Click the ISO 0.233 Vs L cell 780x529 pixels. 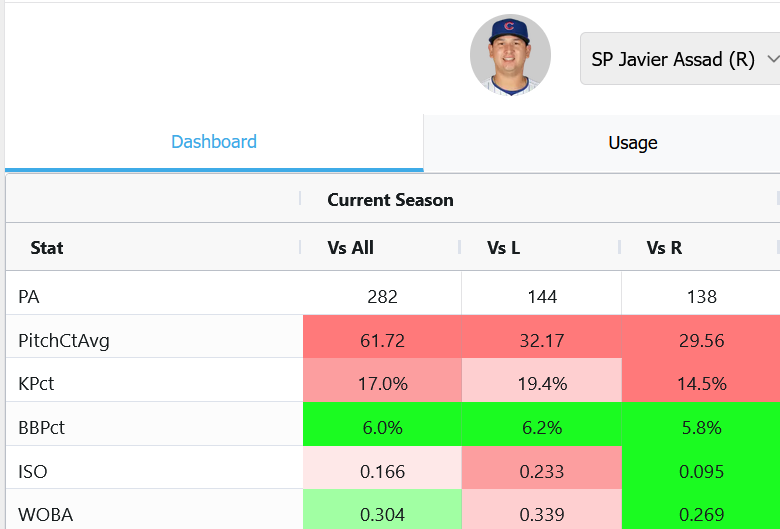[x=542, y=471]
